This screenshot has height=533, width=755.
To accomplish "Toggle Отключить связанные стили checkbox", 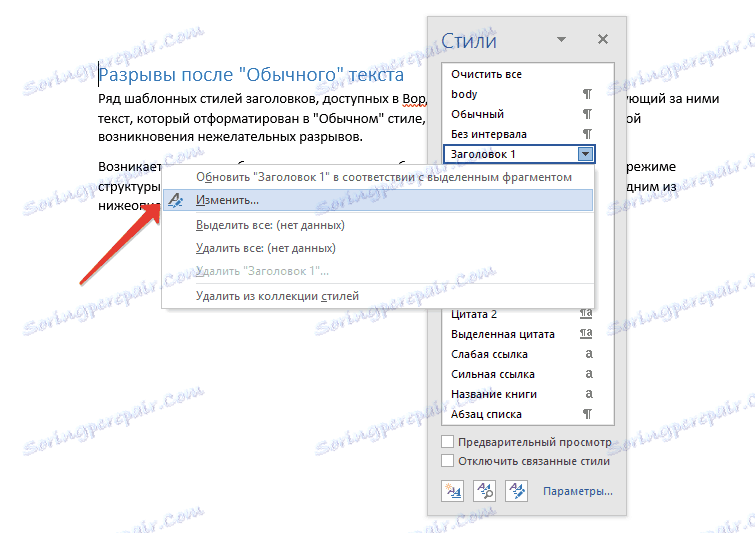I will point(447,461).
